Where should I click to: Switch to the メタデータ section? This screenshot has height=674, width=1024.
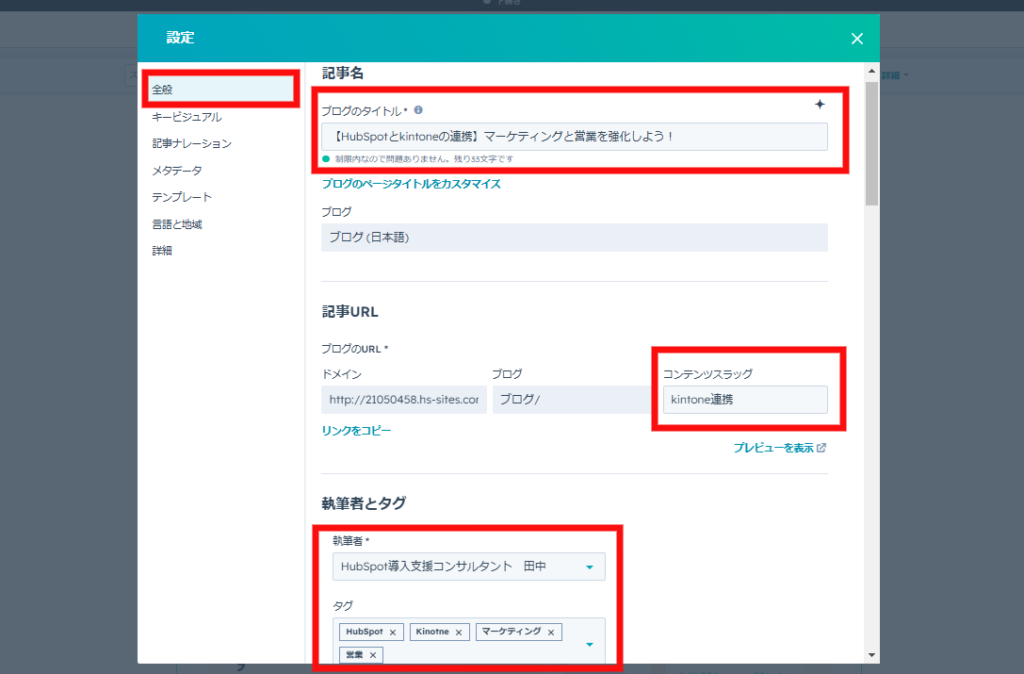pyautogui.click(x=177, y=170)
